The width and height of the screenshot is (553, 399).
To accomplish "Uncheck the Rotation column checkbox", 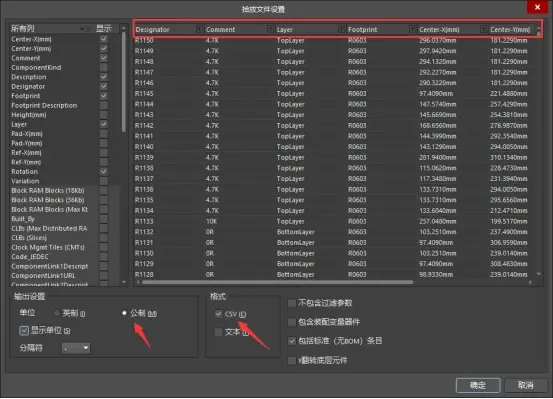I will point(104,171).
